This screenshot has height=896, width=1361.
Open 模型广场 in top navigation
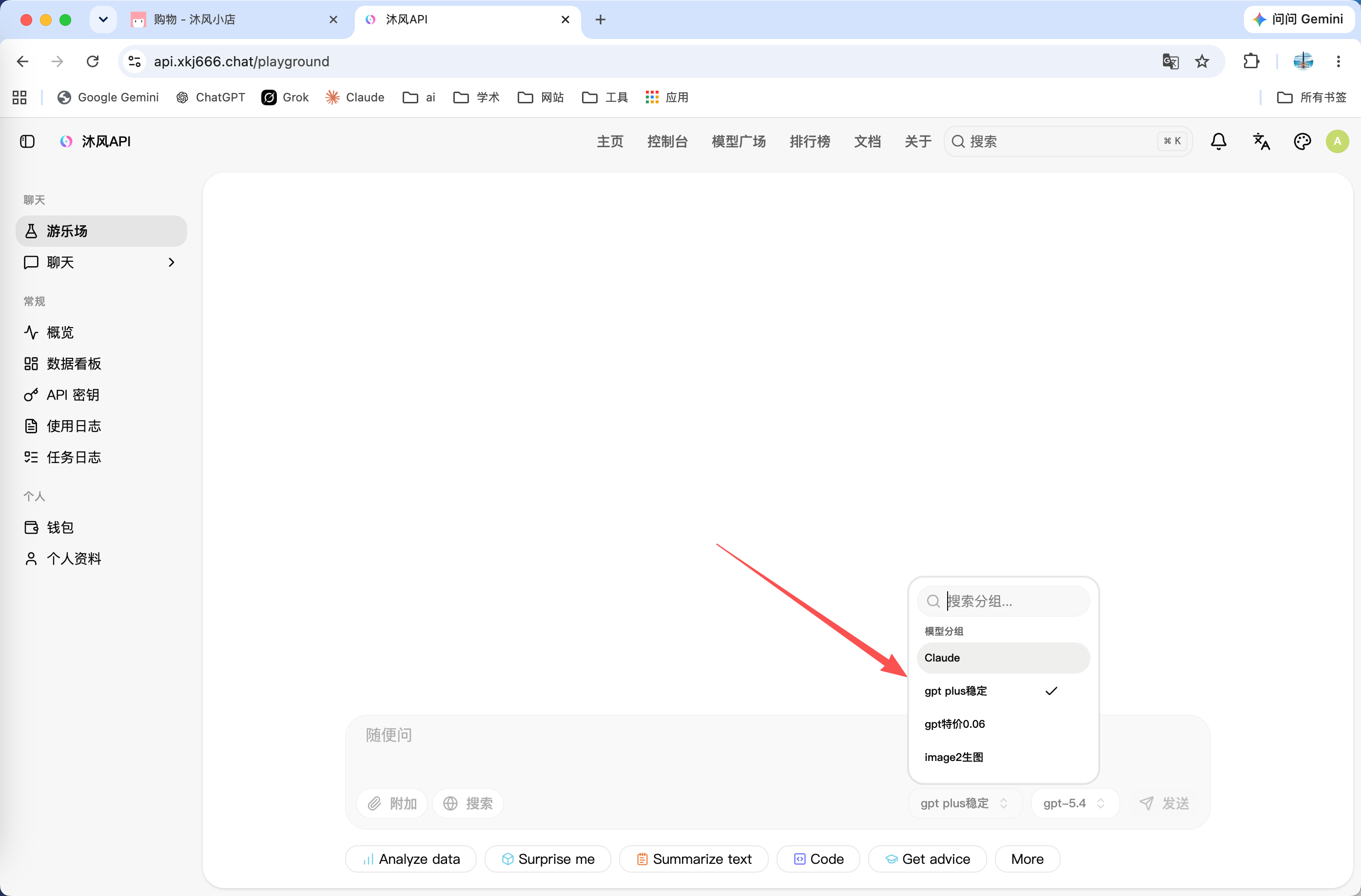click(738, 141)
